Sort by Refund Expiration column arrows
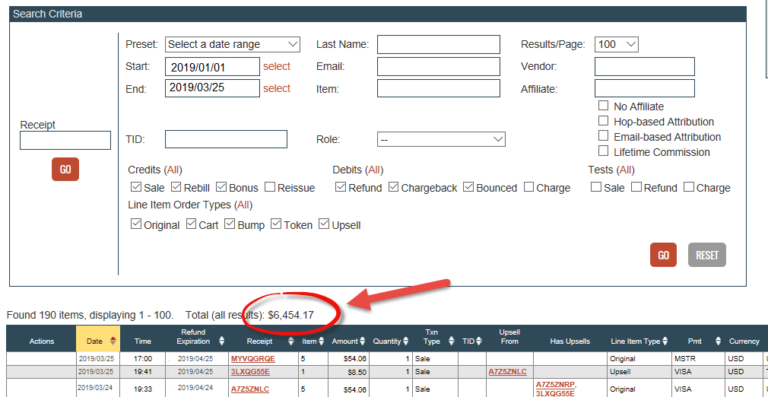Viewport: 768px width, 397px height. (x=222, y=341)
